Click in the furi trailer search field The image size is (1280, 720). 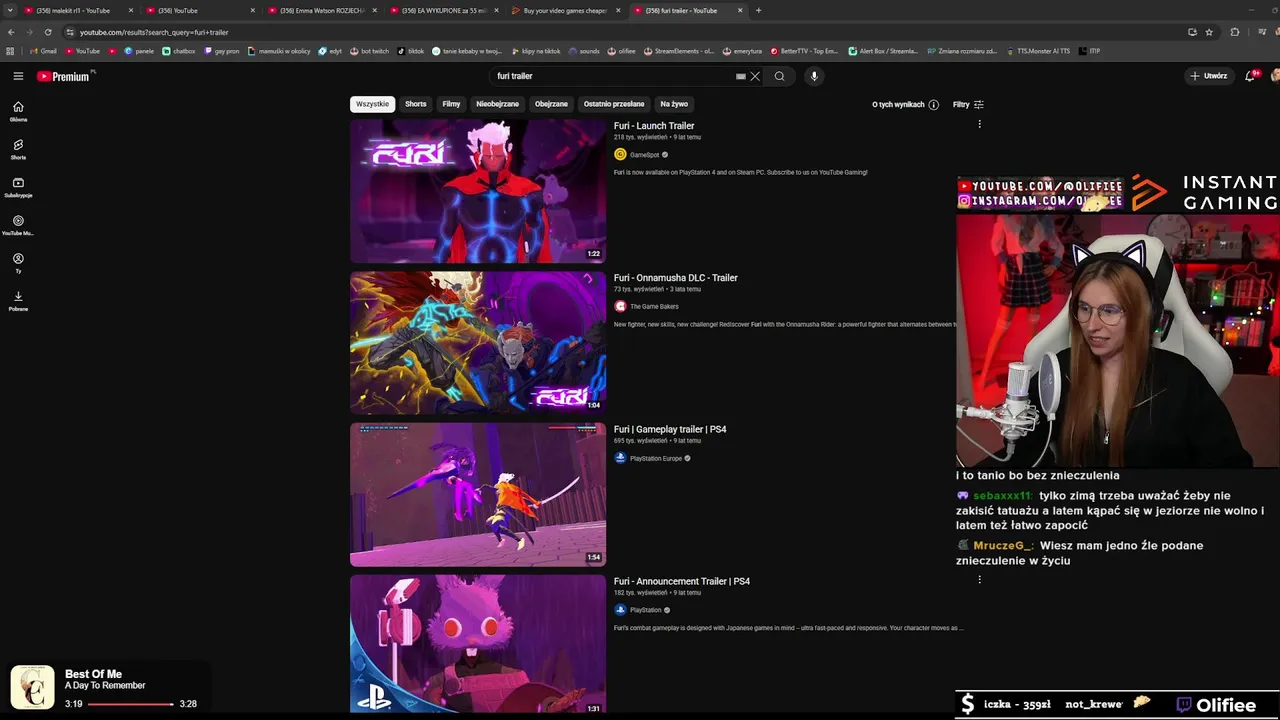click(610, 76)
